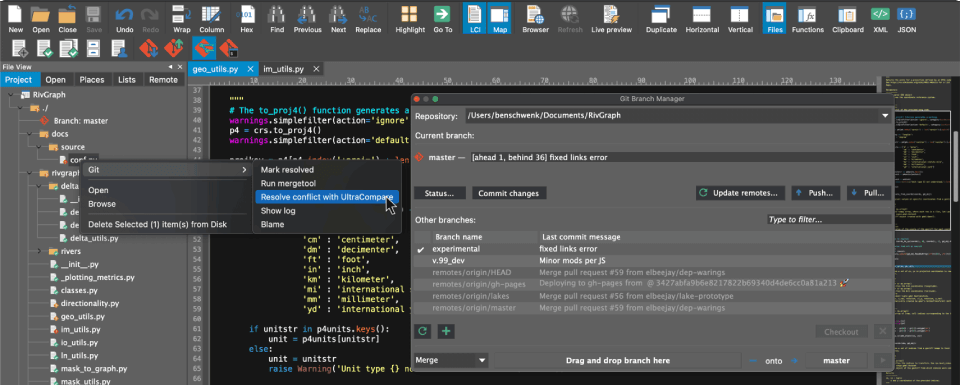Screen dimensions: 960x385
Task: Click the XML manager icon
Action: [880, 19]
